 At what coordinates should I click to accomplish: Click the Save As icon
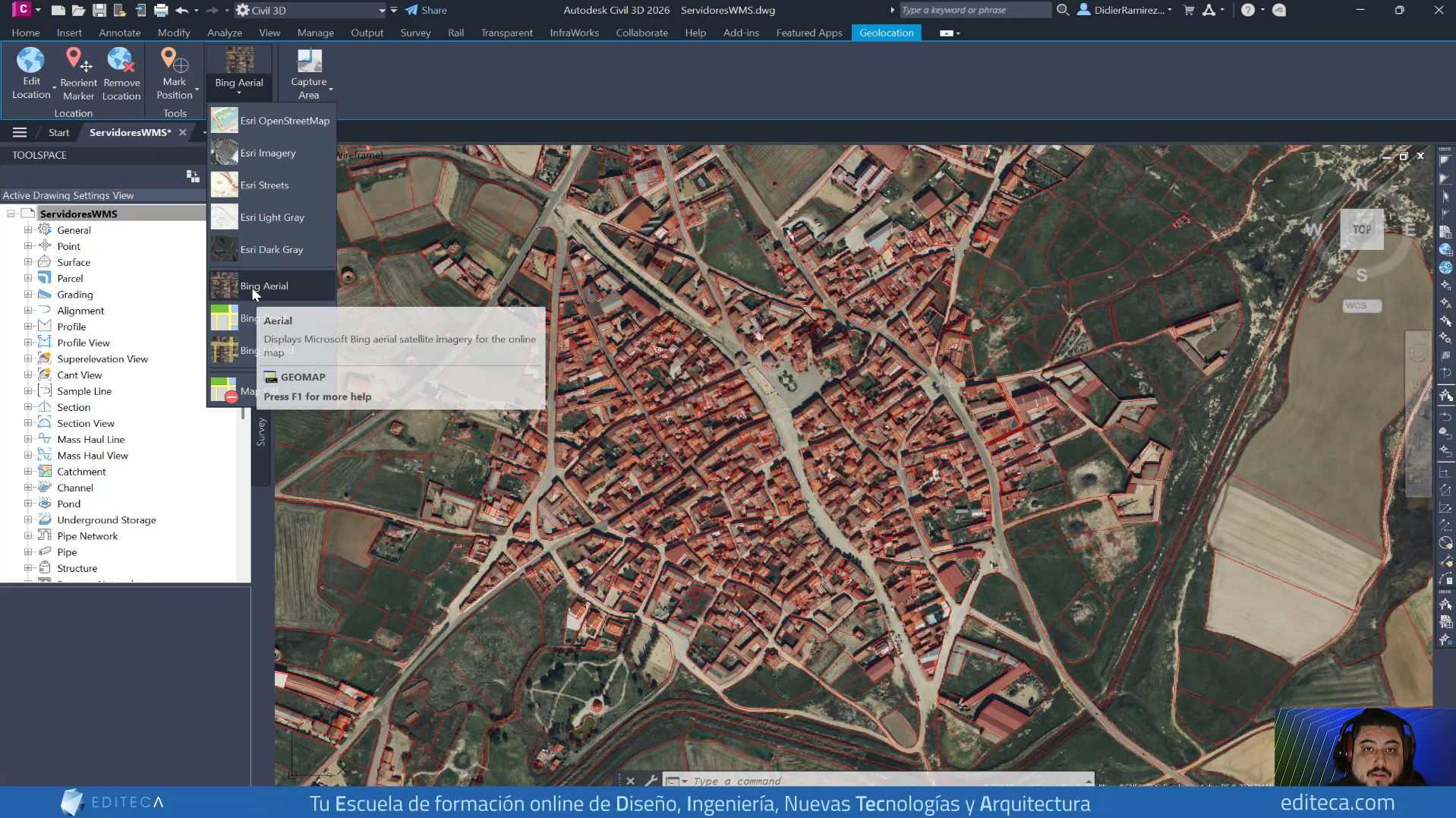119,10
